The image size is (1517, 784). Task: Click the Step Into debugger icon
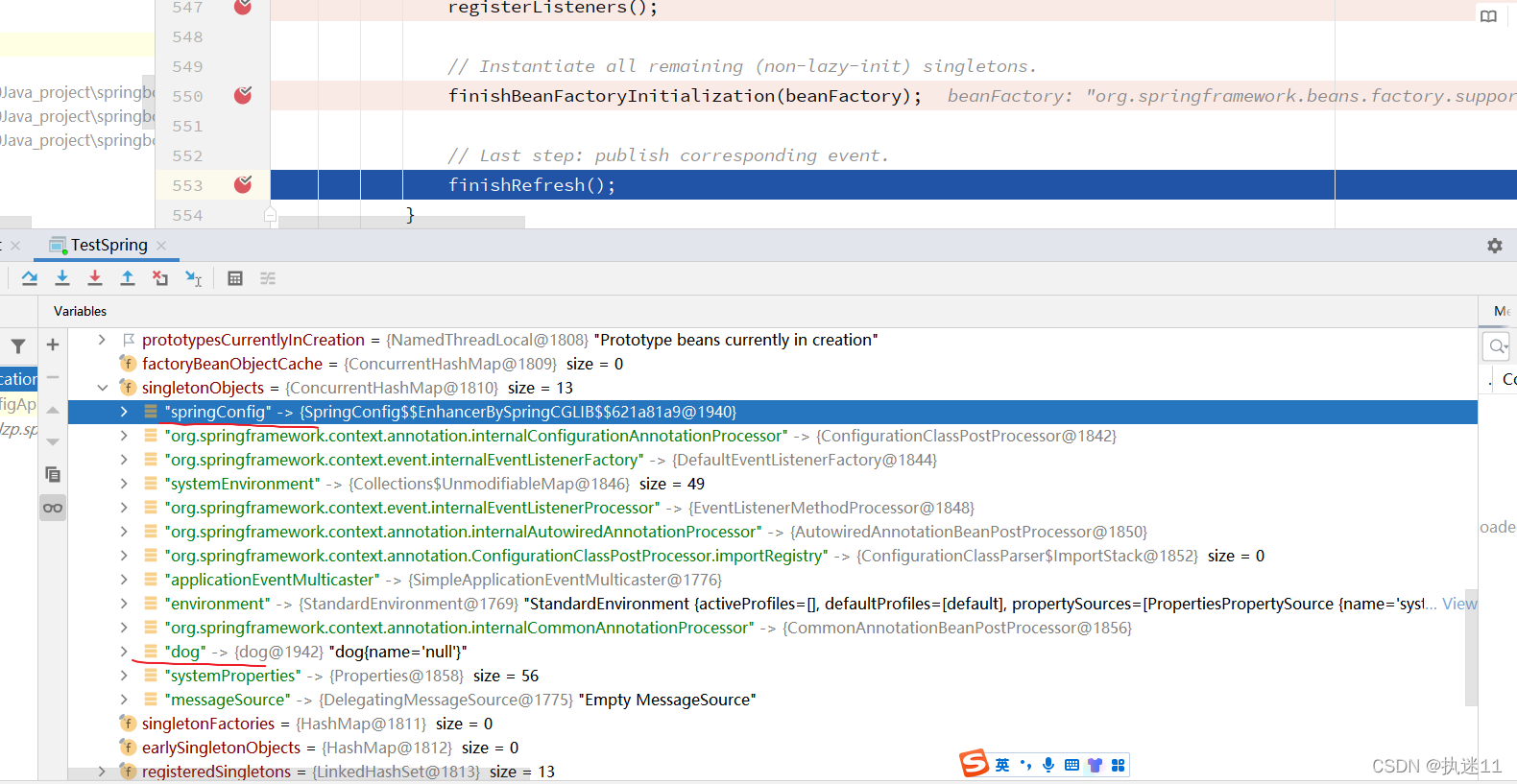(62, 278)
